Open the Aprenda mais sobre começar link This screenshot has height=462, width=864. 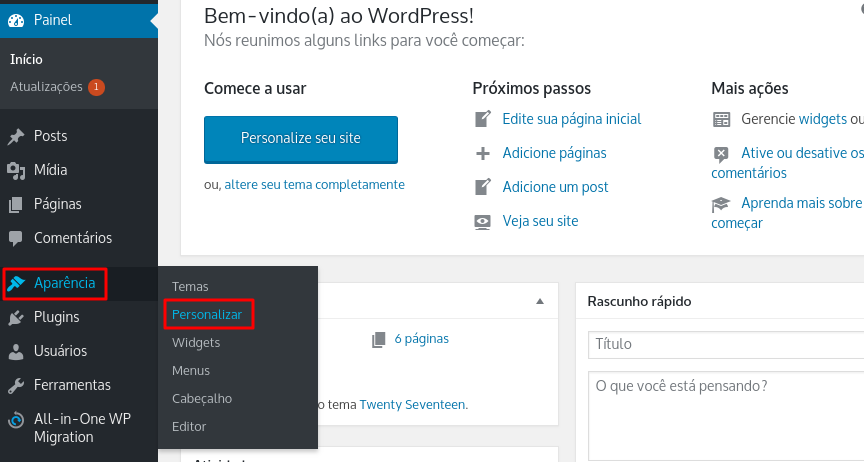pos(787,213)
